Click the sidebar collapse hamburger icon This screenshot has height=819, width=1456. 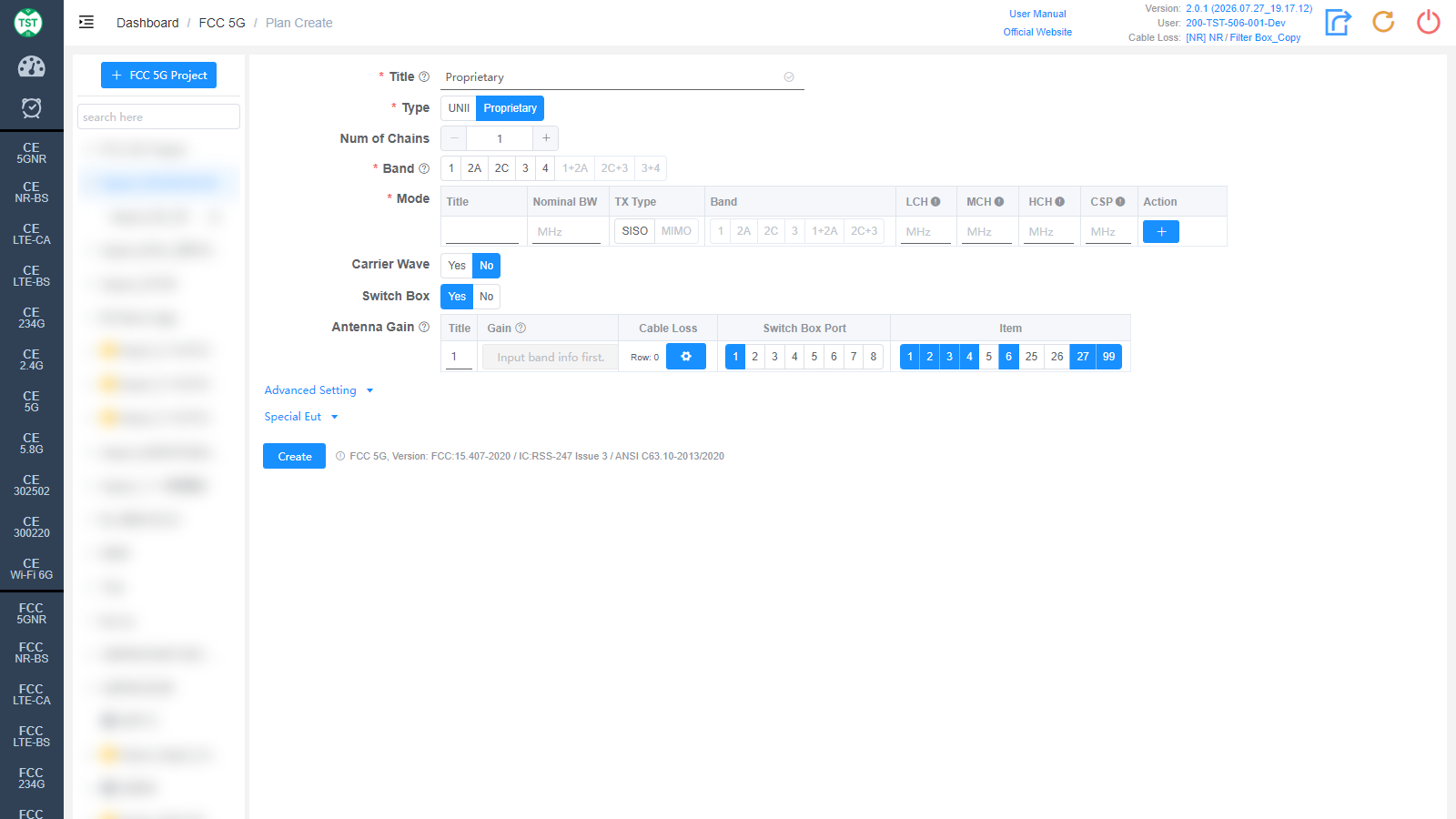pyautogui.click(x=86, y=22)
